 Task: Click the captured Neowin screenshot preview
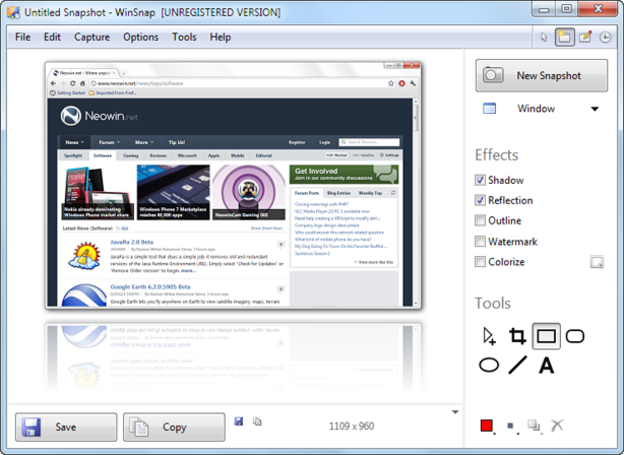point(233,186)
